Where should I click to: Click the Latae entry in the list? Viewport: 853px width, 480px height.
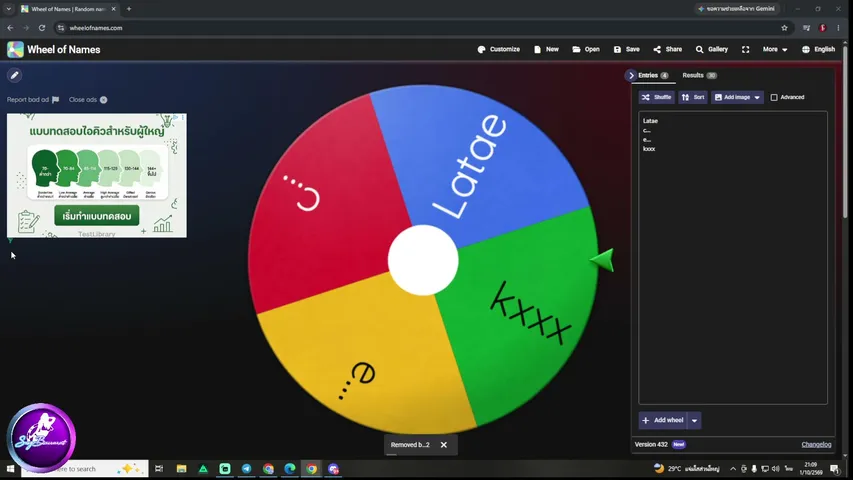650,121
